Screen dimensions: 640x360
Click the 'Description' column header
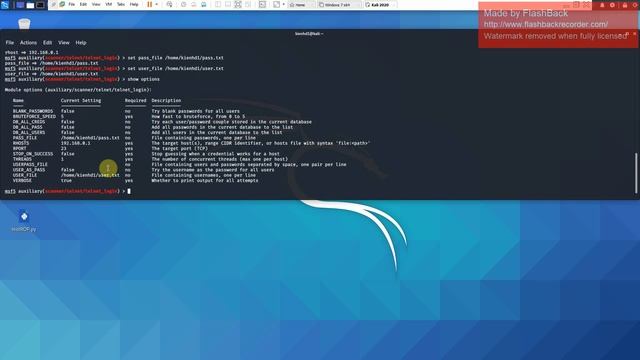(166, 100)
